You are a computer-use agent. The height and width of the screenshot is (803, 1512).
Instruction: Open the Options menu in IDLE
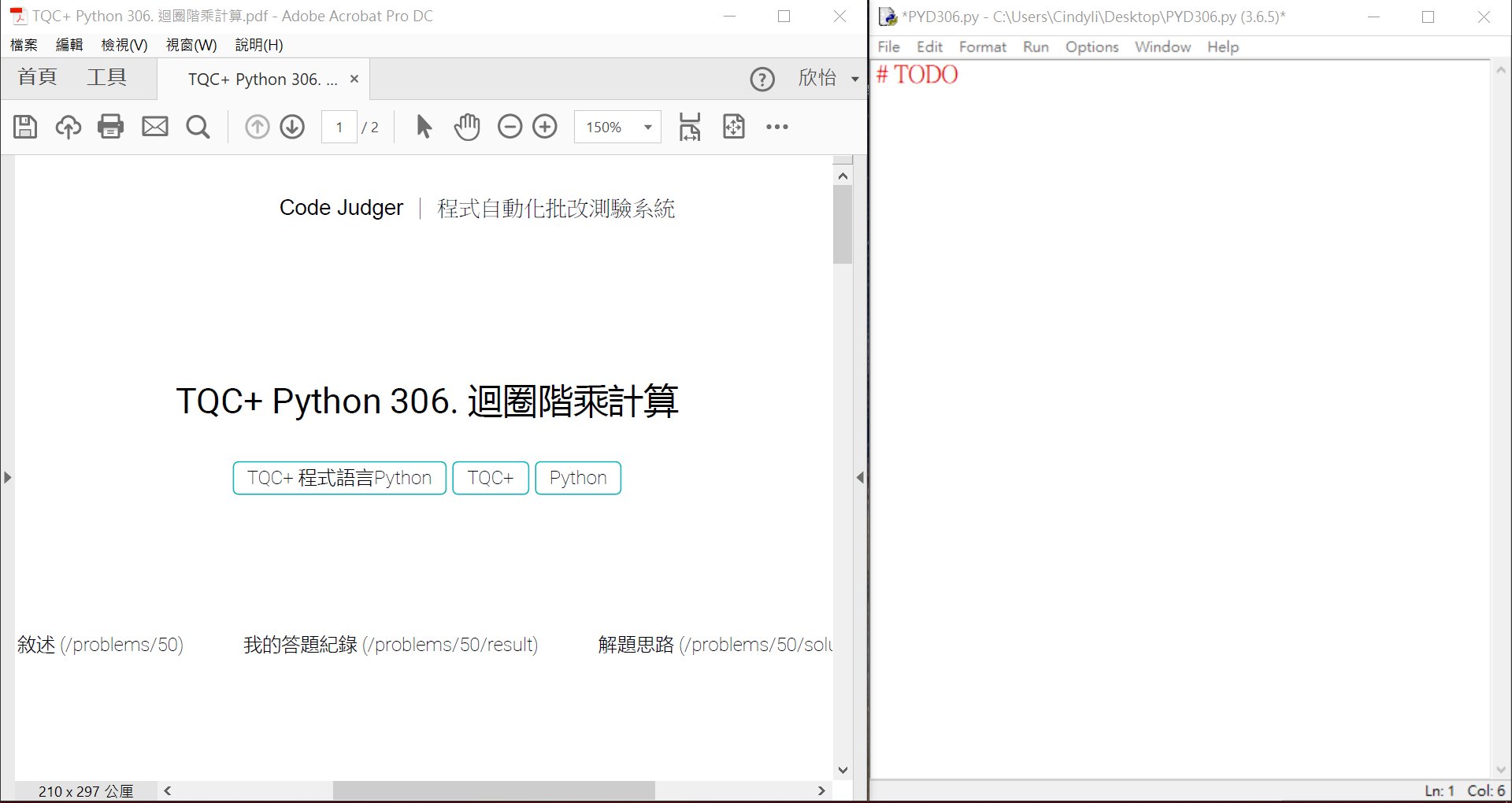coord(1091,46)
